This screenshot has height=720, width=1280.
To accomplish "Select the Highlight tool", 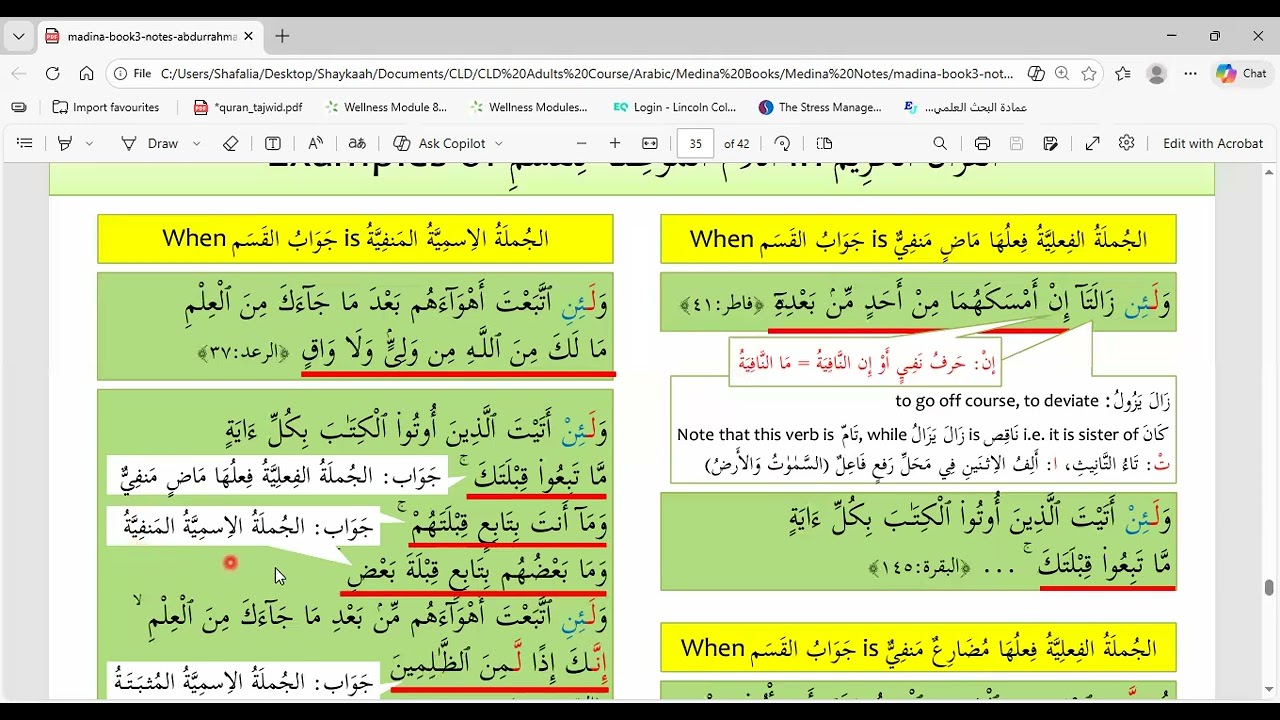I will click(x=65, y=143).
